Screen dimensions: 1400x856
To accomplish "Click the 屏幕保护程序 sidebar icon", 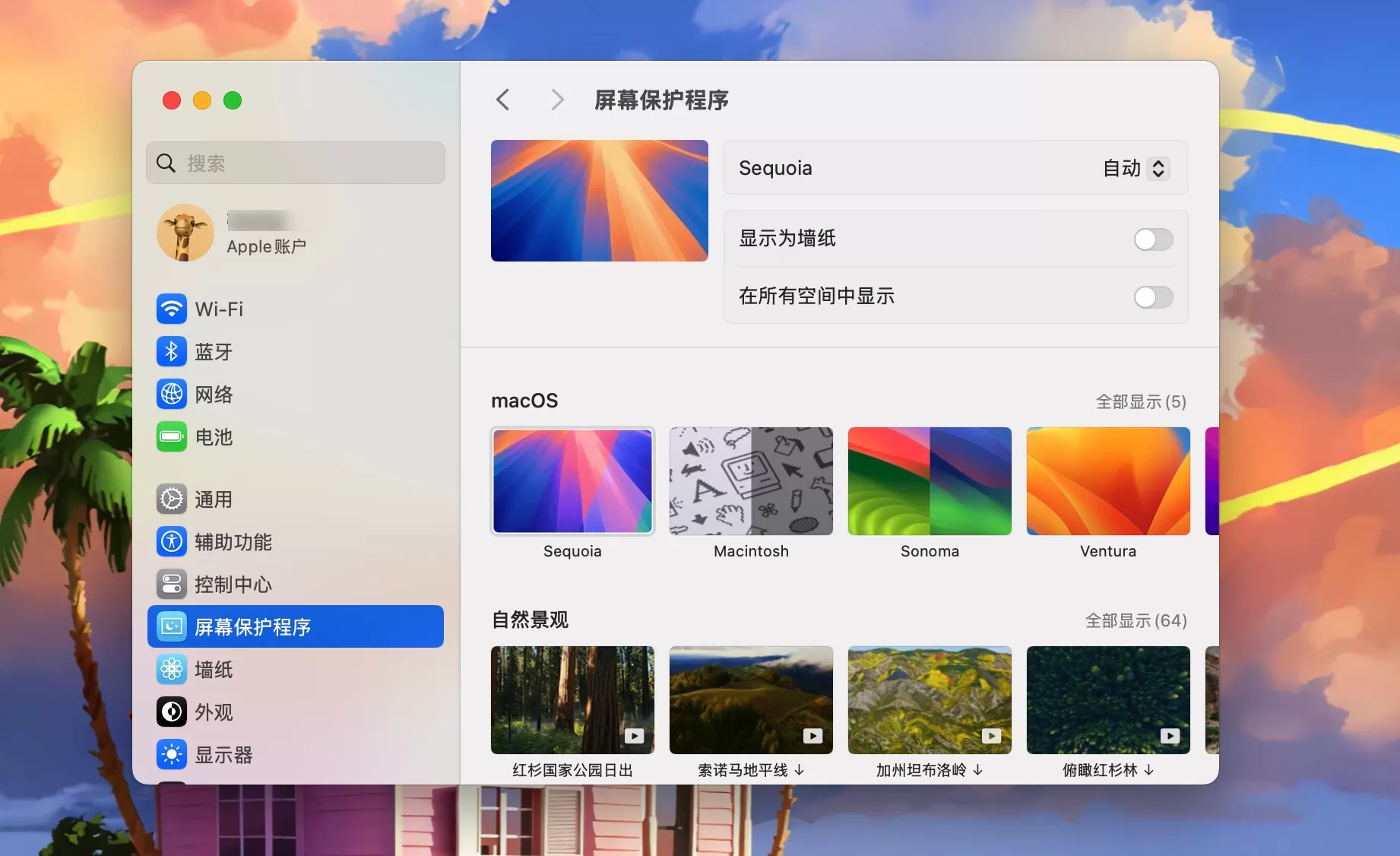I will (172, 627).
